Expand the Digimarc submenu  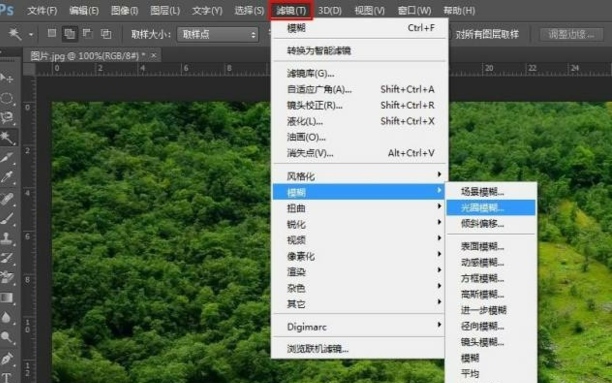[359, 326]
